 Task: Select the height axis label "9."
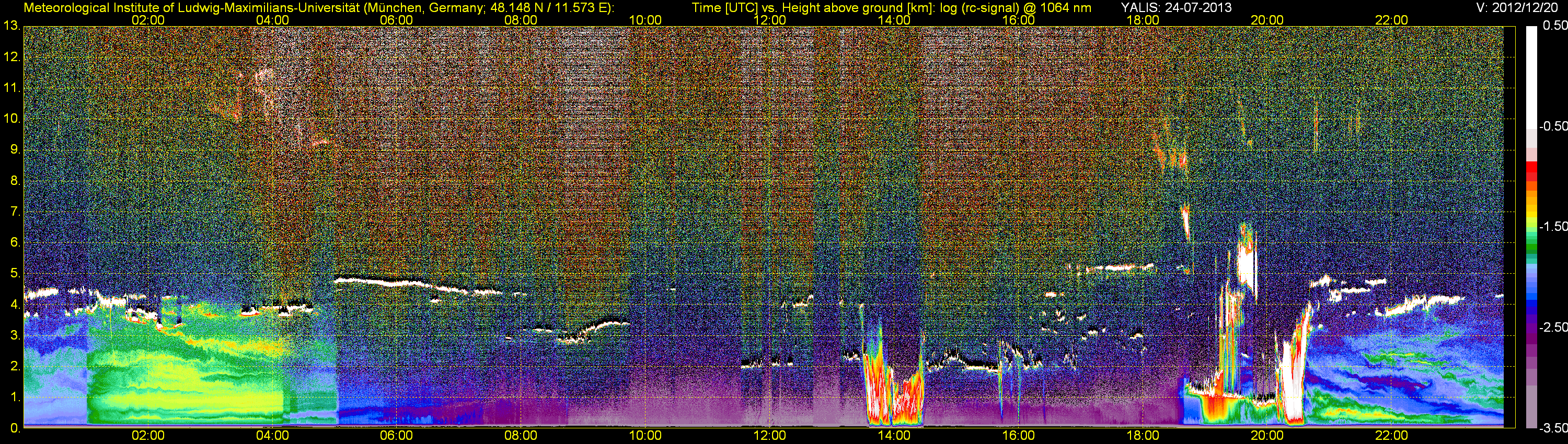point(15,149)
